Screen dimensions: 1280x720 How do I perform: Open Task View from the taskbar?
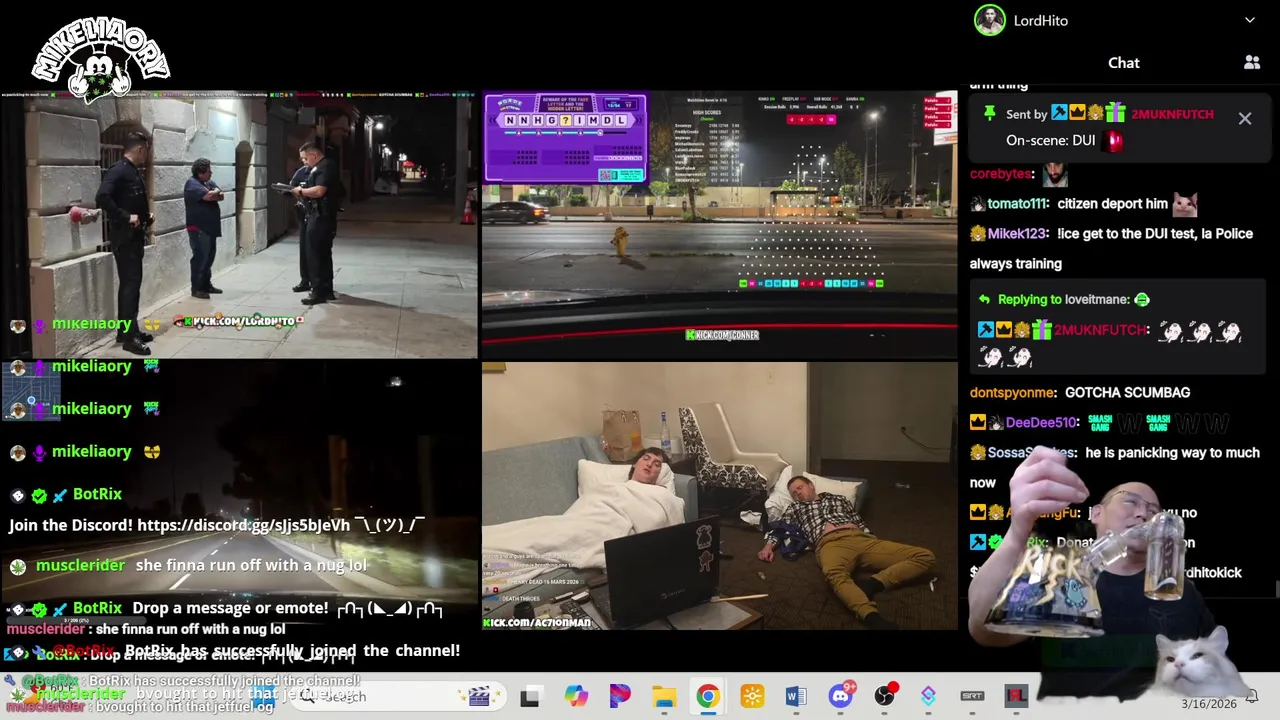[x=530, y=696]
